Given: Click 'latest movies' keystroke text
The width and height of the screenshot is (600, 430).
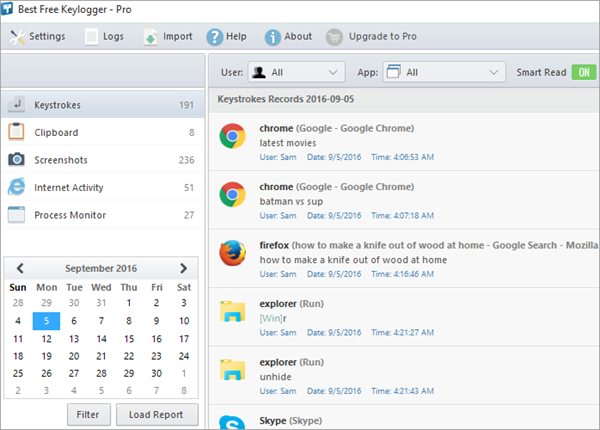Looking at the screenshot, I should click(x=288, y=143).
